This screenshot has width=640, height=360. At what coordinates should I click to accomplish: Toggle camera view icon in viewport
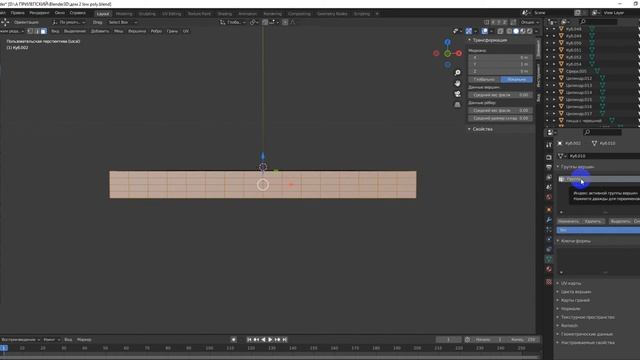coord(458,94)
